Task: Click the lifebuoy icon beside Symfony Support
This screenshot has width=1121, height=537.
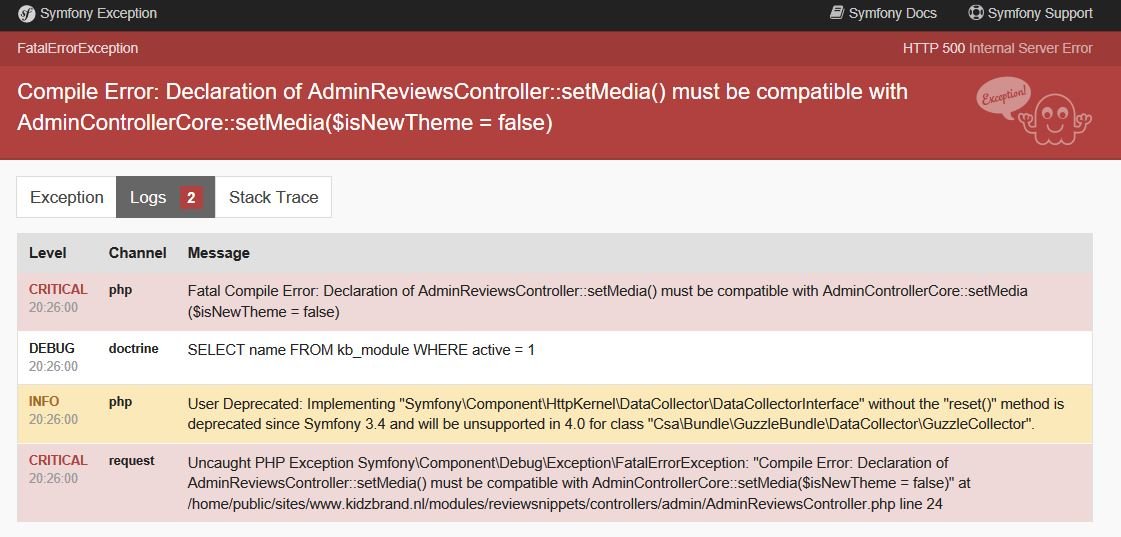Action: point(976,13)
